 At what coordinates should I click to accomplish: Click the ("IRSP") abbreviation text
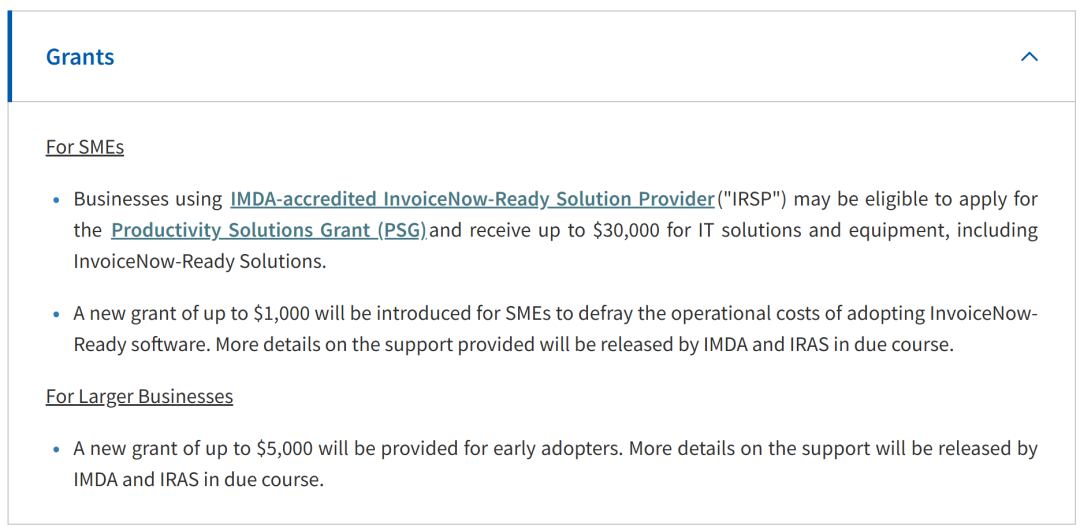point(753,199)
